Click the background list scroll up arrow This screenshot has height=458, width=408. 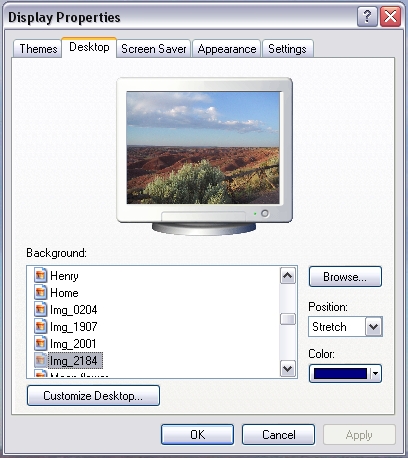point(287,276)
